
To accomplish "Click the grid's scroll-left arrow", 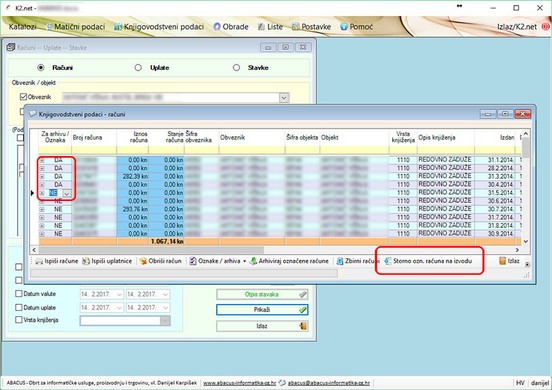I will pos(34,250).
